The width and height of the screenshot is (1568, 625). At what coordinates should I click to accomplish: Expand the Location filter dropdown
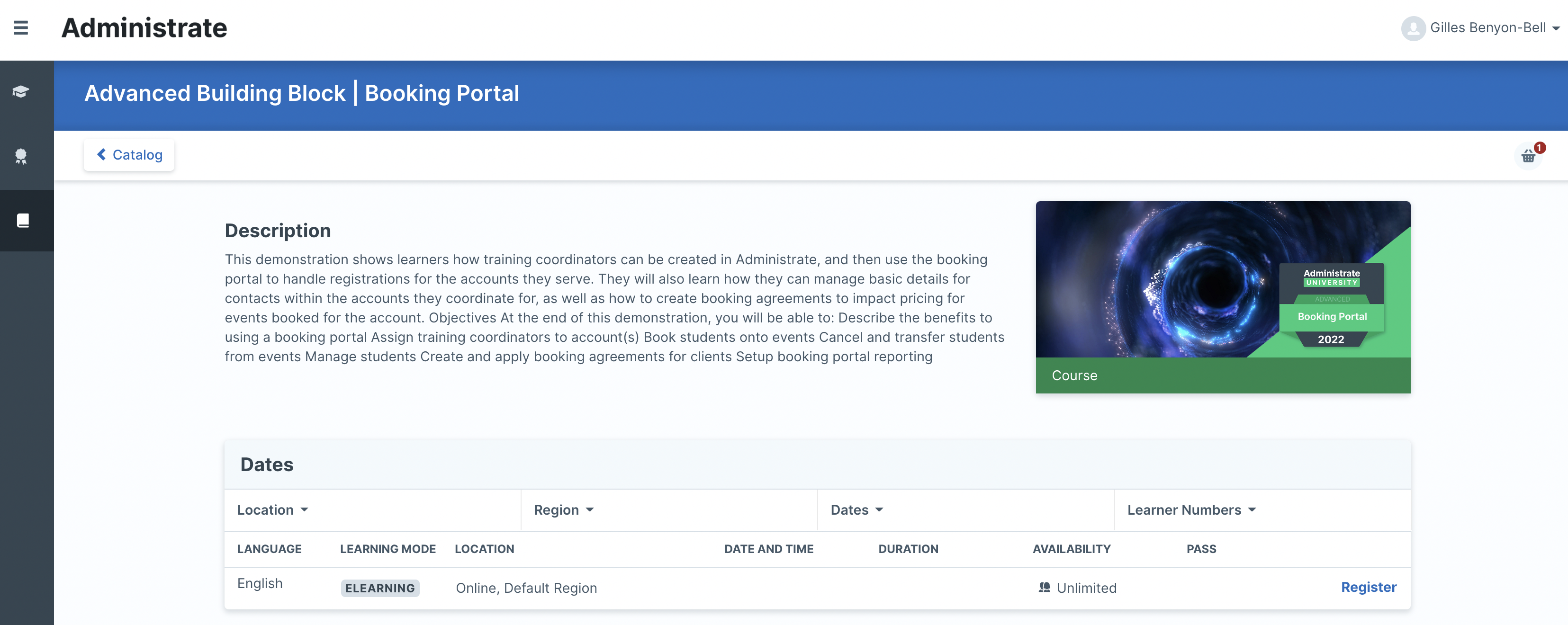coord(273,510)
